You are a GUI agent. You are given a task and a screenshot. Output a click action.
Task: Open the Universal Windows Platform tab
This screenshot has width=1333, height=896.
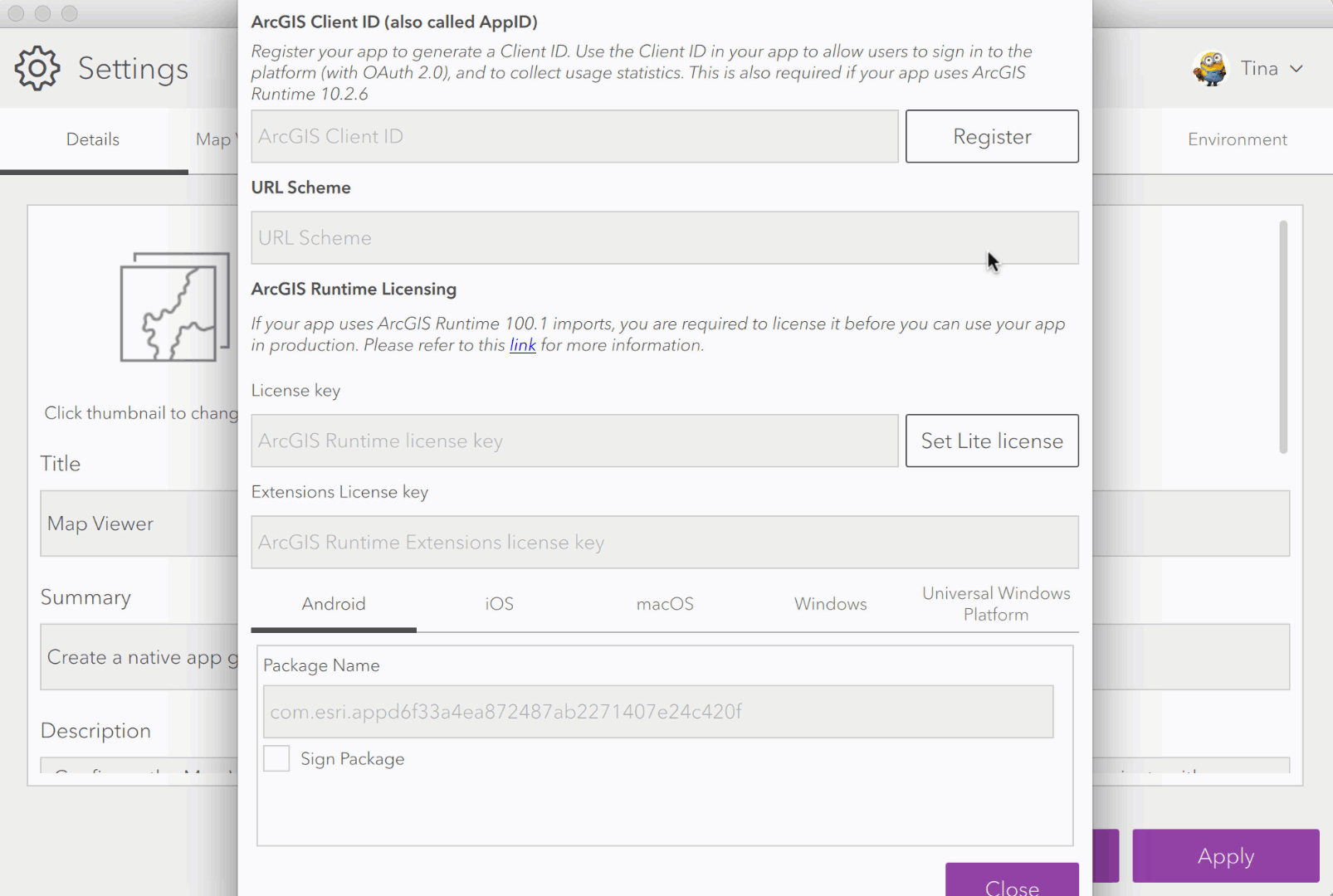tap(996, 604)
